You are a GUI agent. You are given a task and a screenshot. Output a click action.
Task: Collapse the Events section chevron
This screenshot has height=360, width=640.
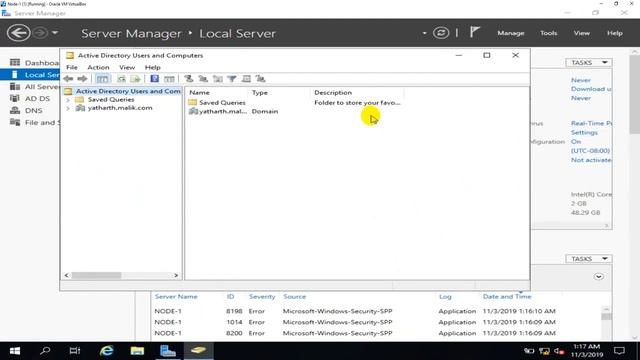(598, 277)
